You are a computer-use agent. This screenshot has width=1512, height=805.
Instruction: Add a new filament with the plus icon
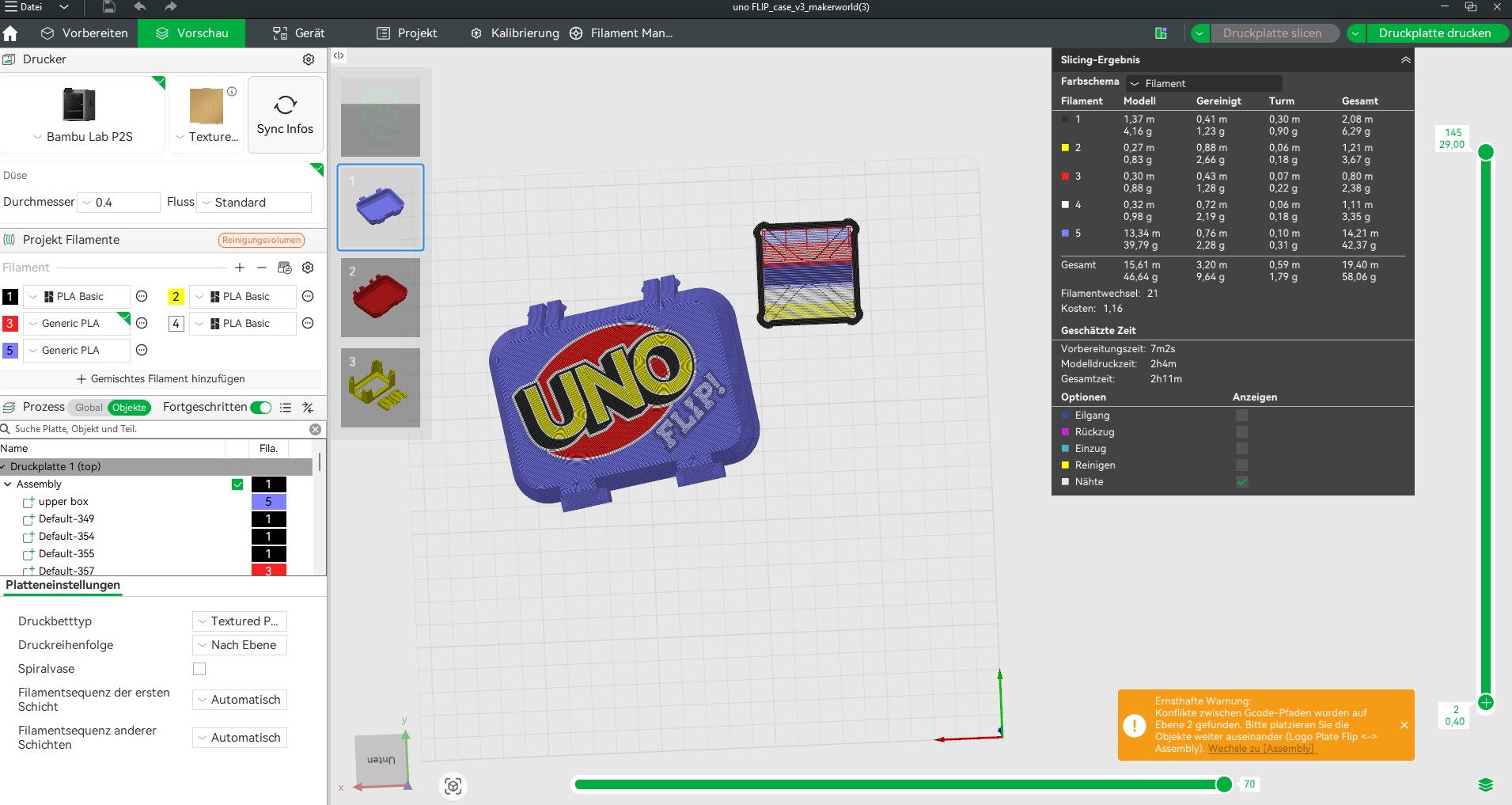point(240,268)
